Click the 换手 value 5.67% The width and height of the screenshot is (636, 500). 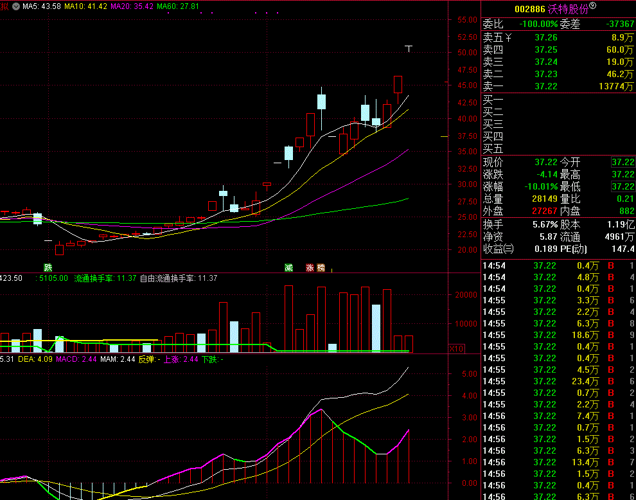click(546, 224)
